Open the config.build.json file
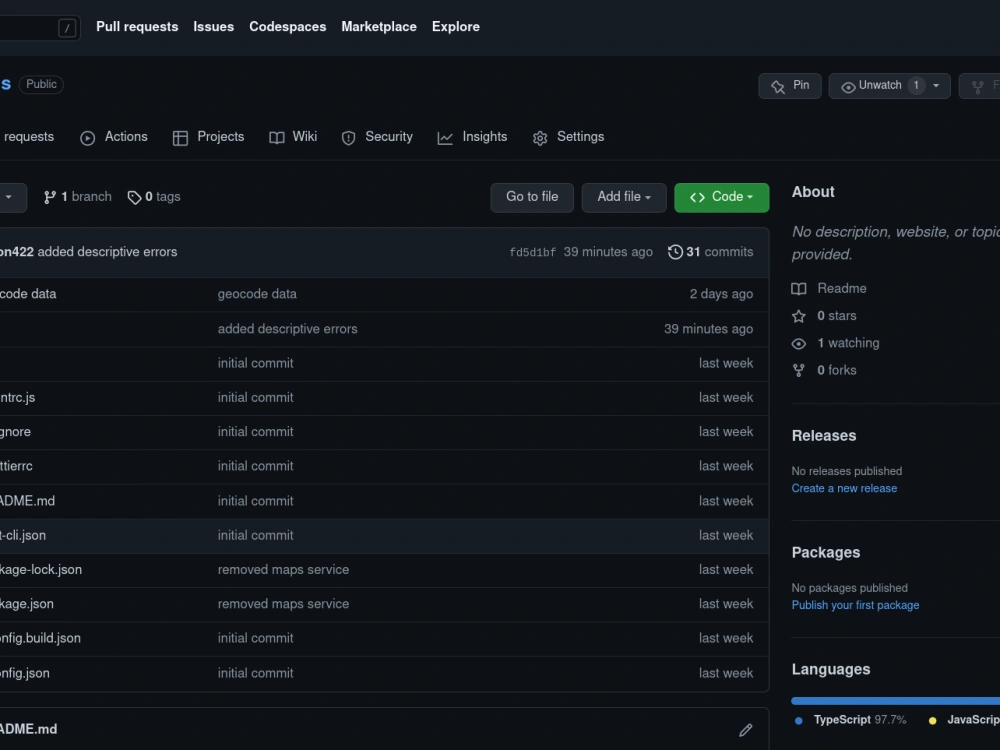1000x750 pixels. pyautogui.click(x=40, y=638)
